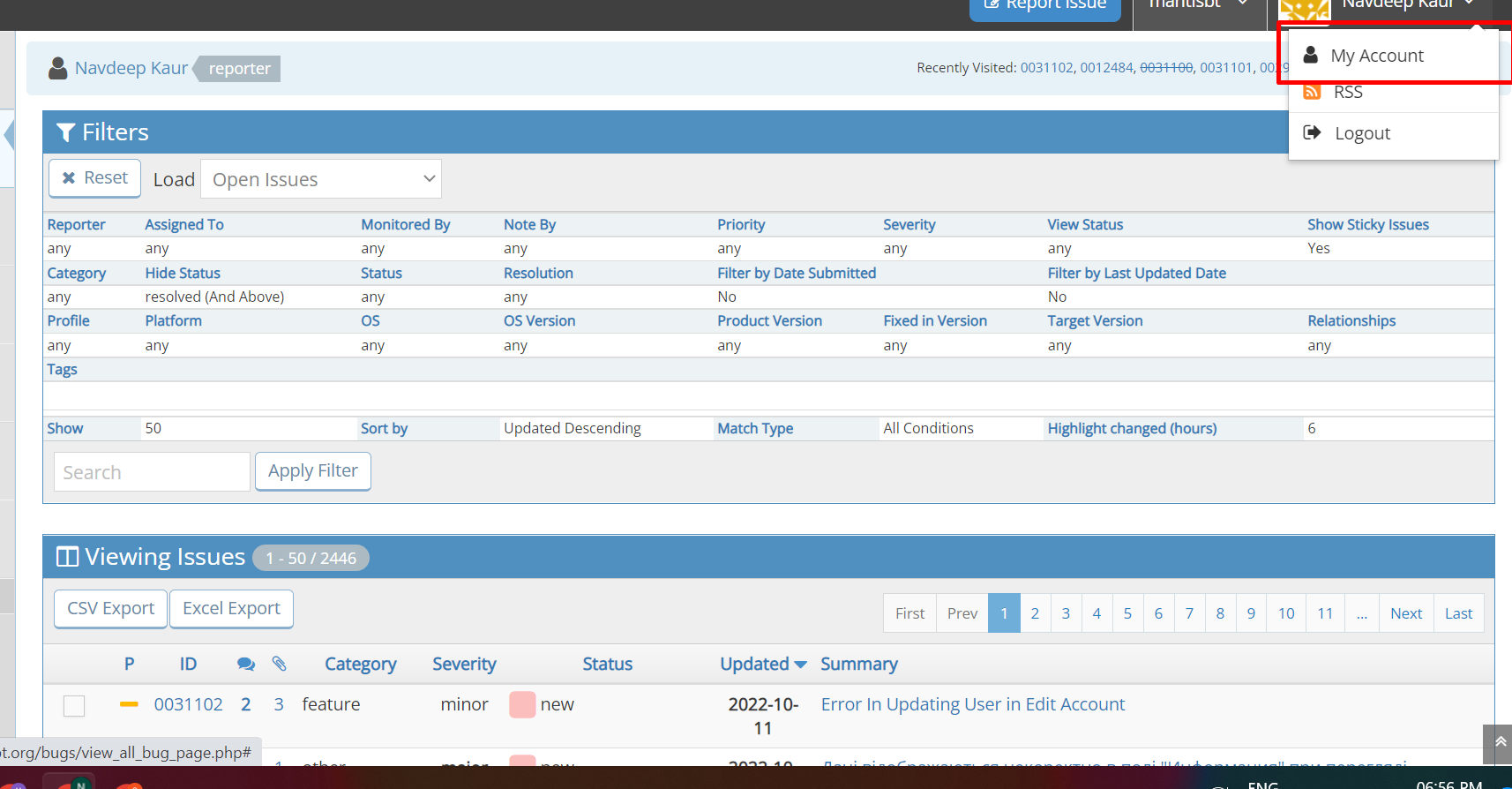
Task: Open the Open Issues filter dropdown
Action: 321,179
